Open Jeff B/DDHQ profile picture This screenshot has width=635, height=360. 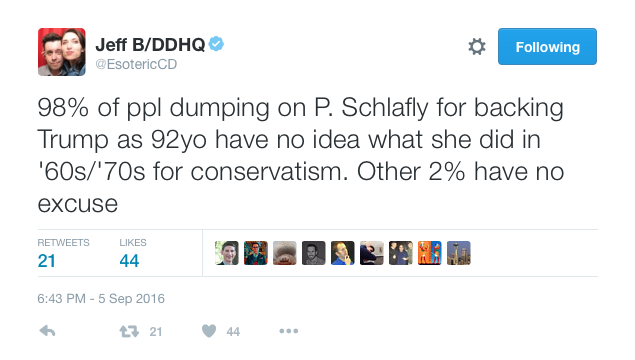click(62, 52)
